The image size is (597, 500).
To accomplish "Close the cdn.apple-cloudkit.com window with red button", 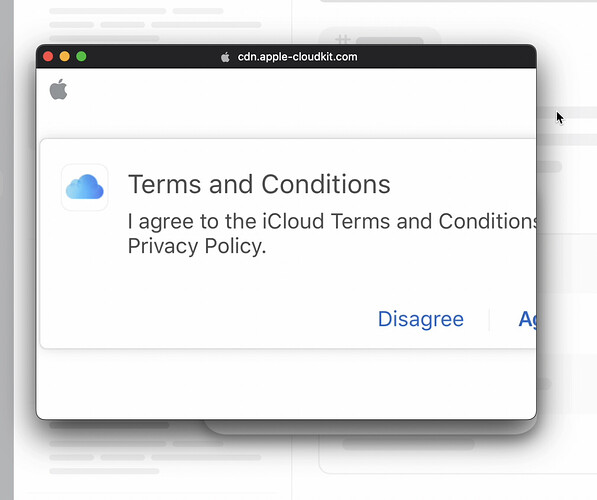I will tap(48, 56).
